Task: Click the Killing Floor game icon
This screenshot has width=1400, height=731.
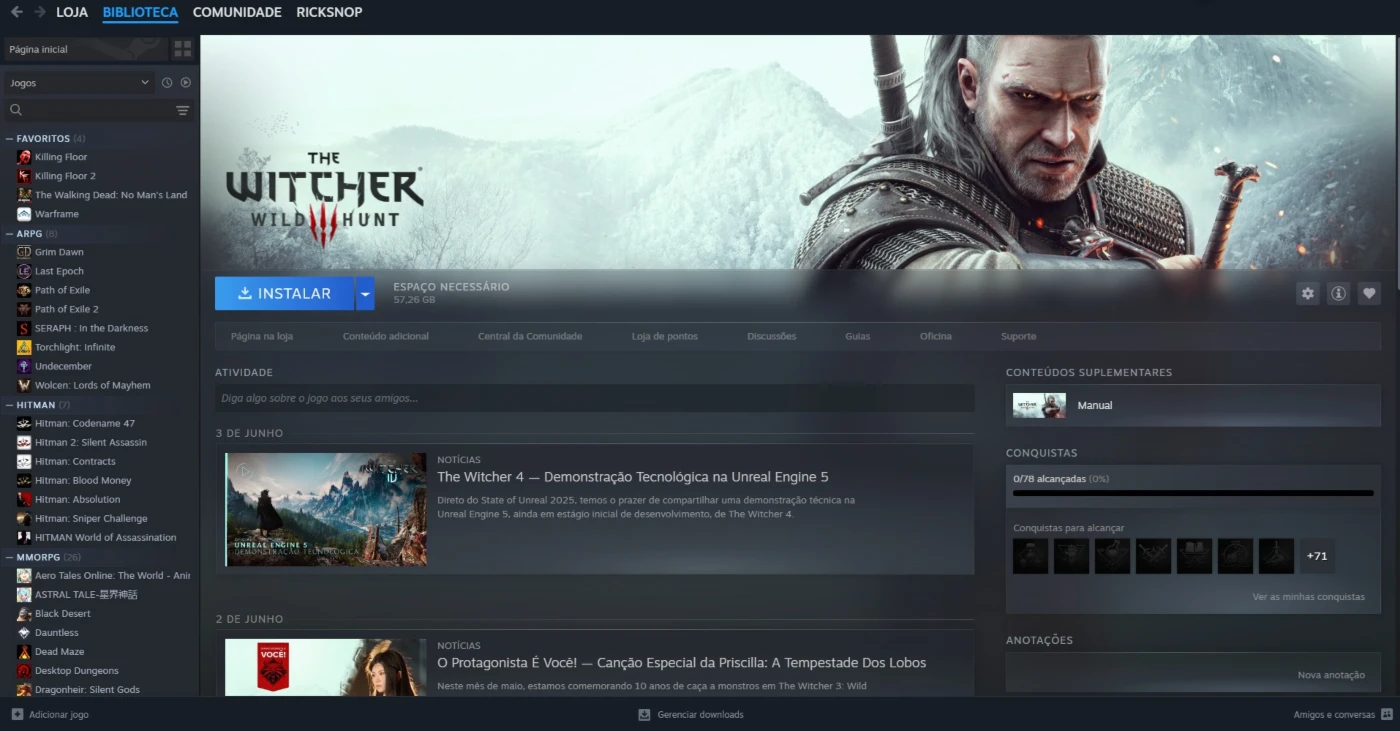Action: 24,157
